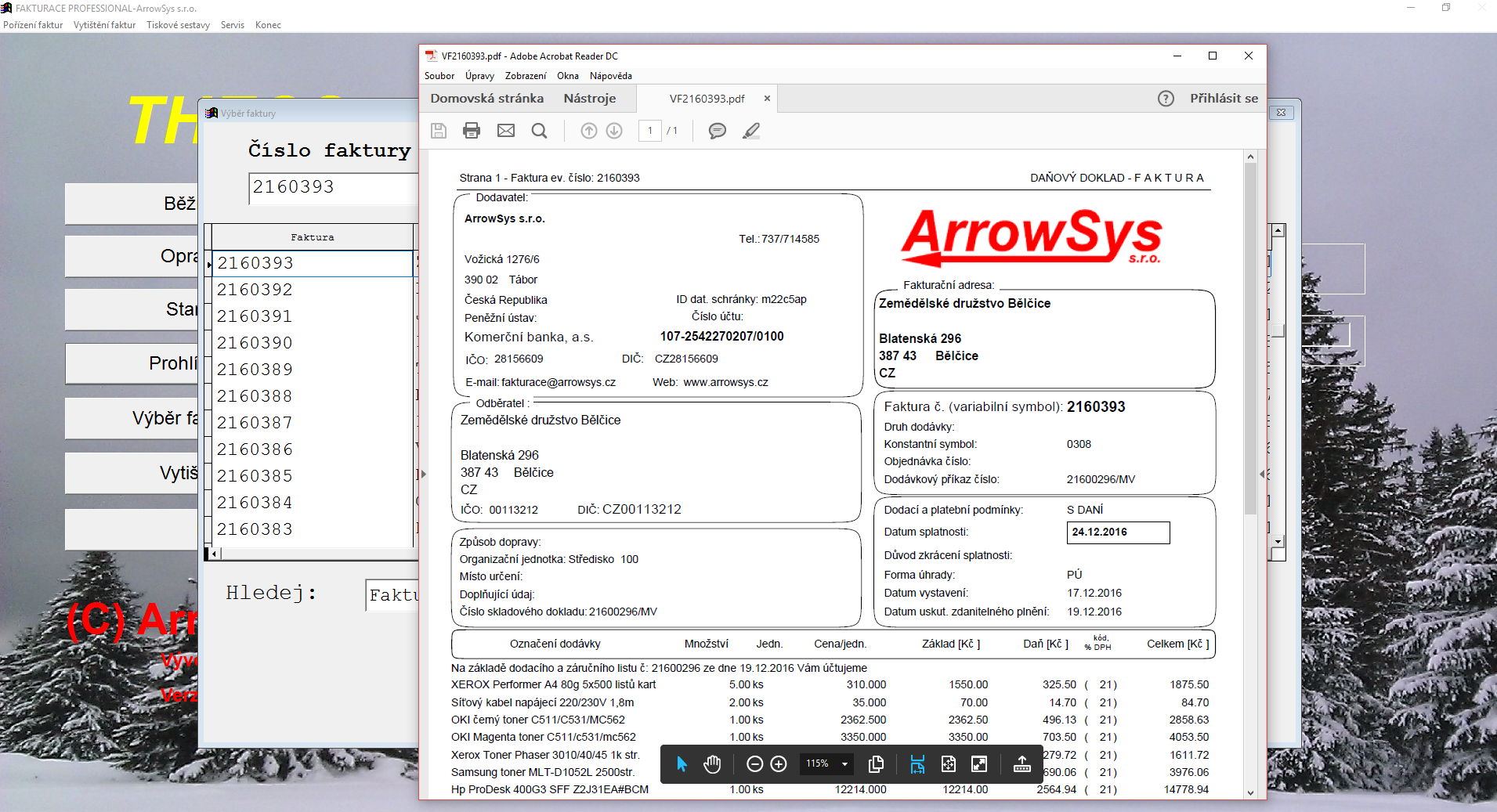The image size is (1497, 812).
Task: Open Vytištění faktur menu in Fakturace
Action: [x=104, y=25]
